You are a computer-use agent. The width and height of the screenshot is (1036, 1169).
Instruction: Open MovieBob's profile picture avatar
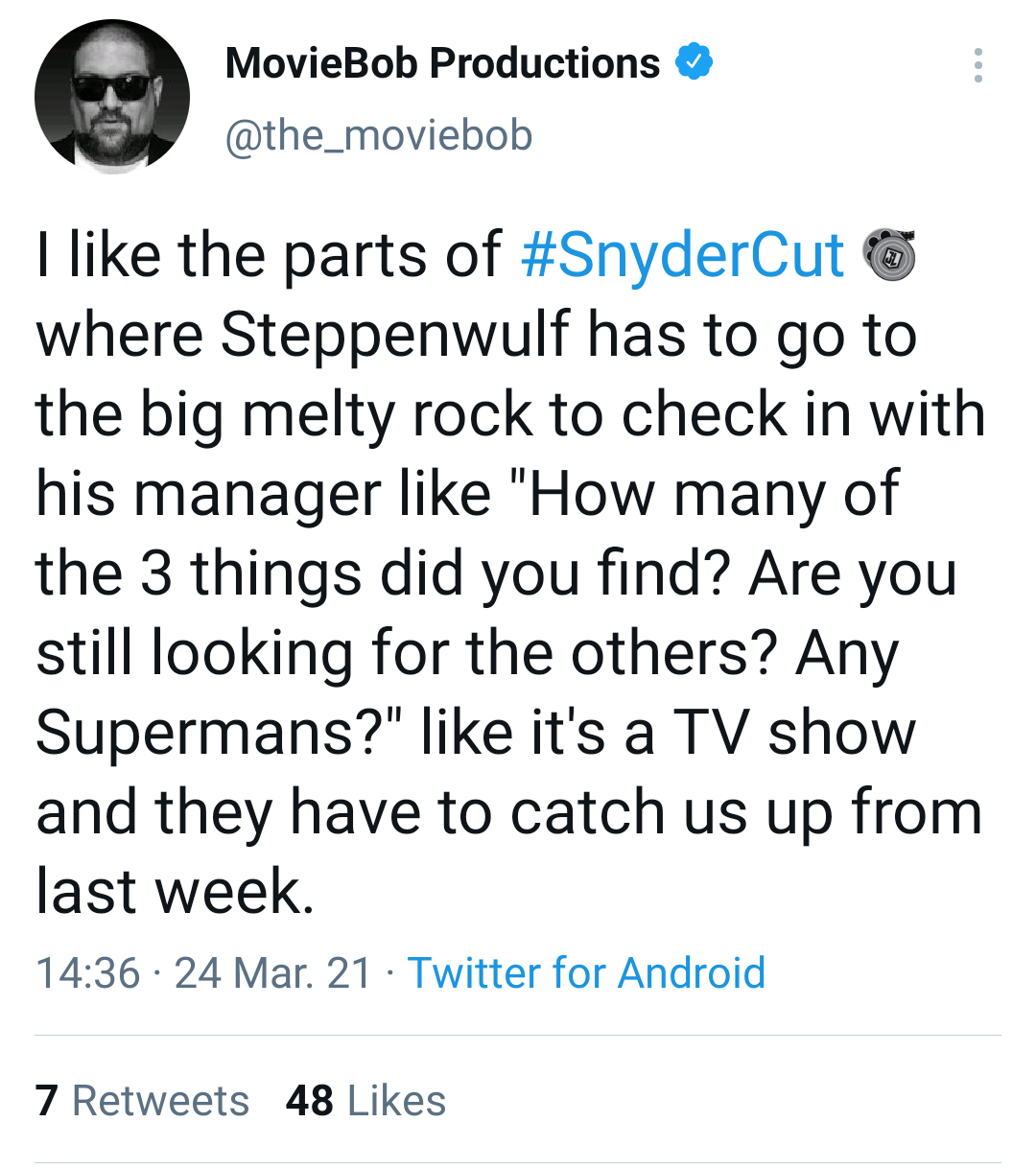[x=112, y=97]
